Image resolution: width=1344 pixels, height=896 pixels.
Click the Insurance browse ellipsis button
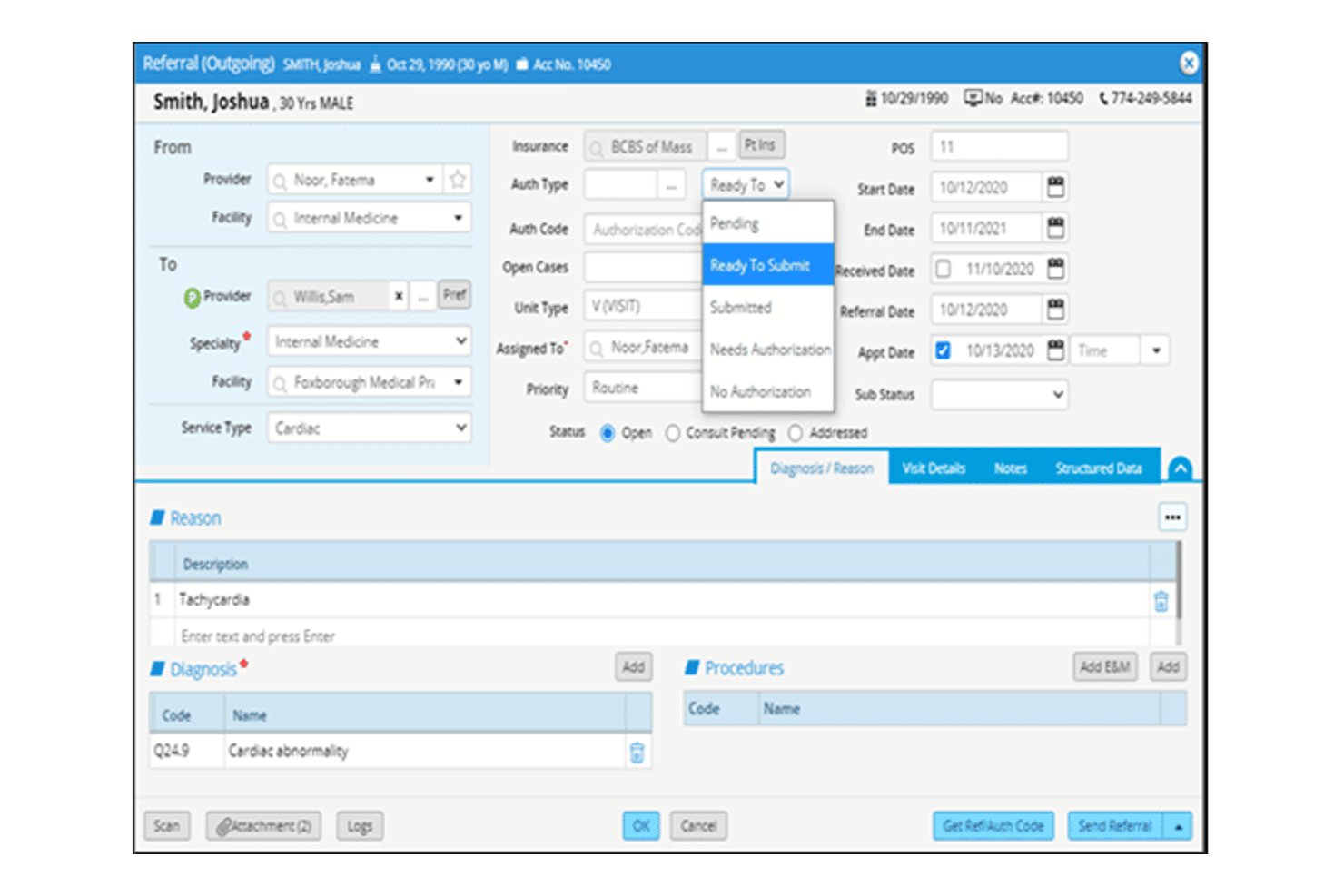click(721, 146)
